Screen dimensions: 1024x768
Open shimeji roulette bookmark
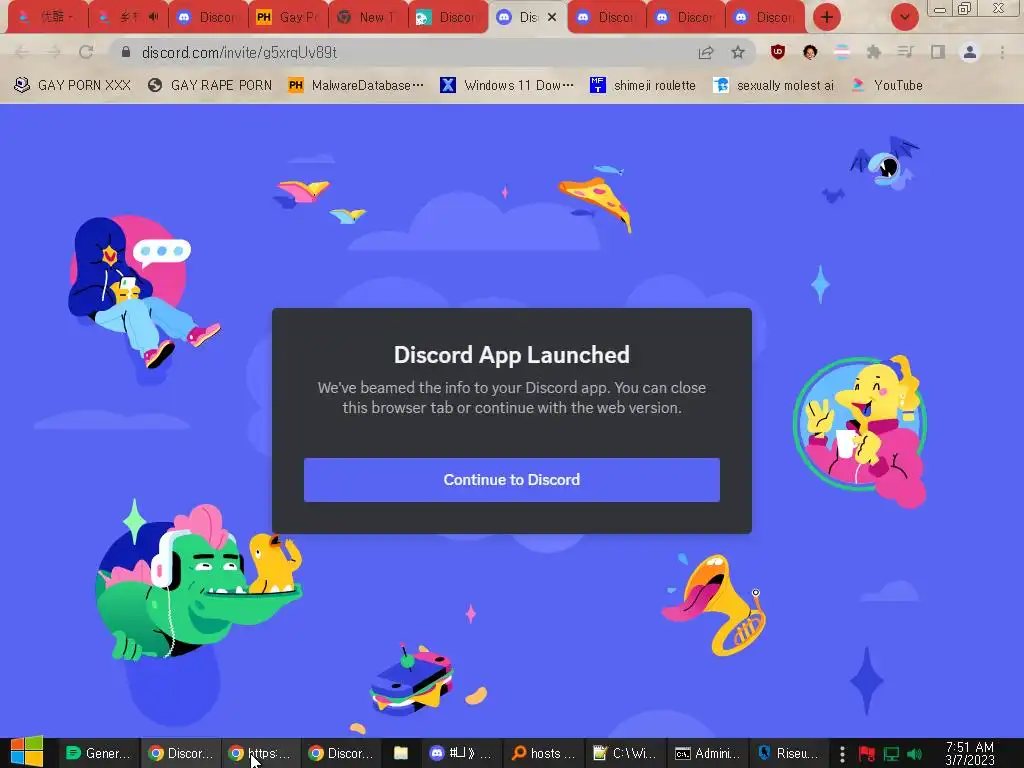pos(643,85)
